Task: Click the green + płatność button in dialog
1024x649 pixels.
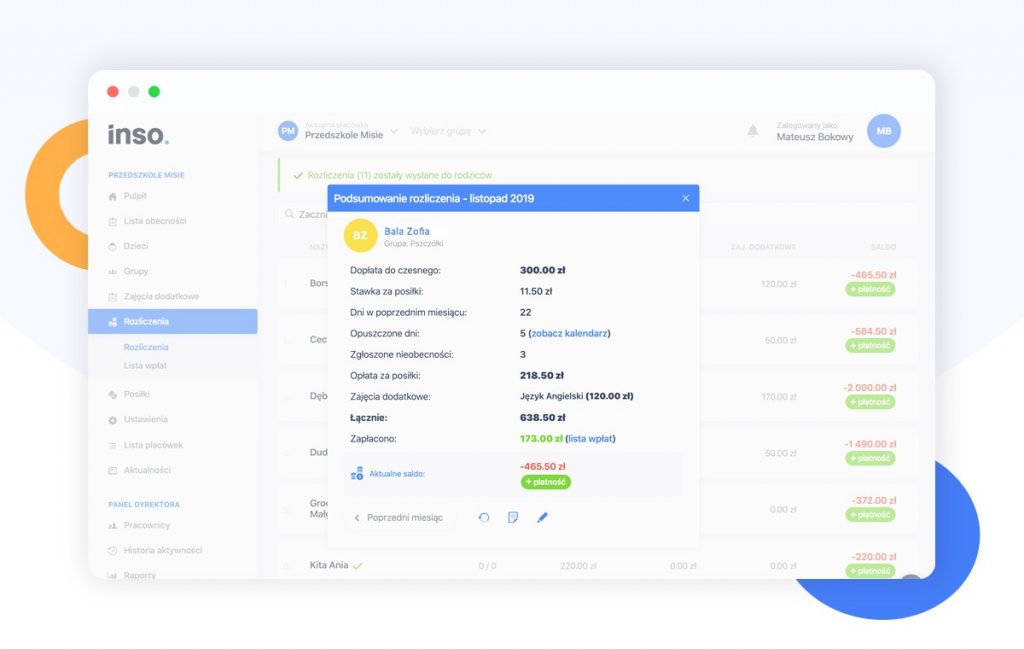Action: coord(545,482)
